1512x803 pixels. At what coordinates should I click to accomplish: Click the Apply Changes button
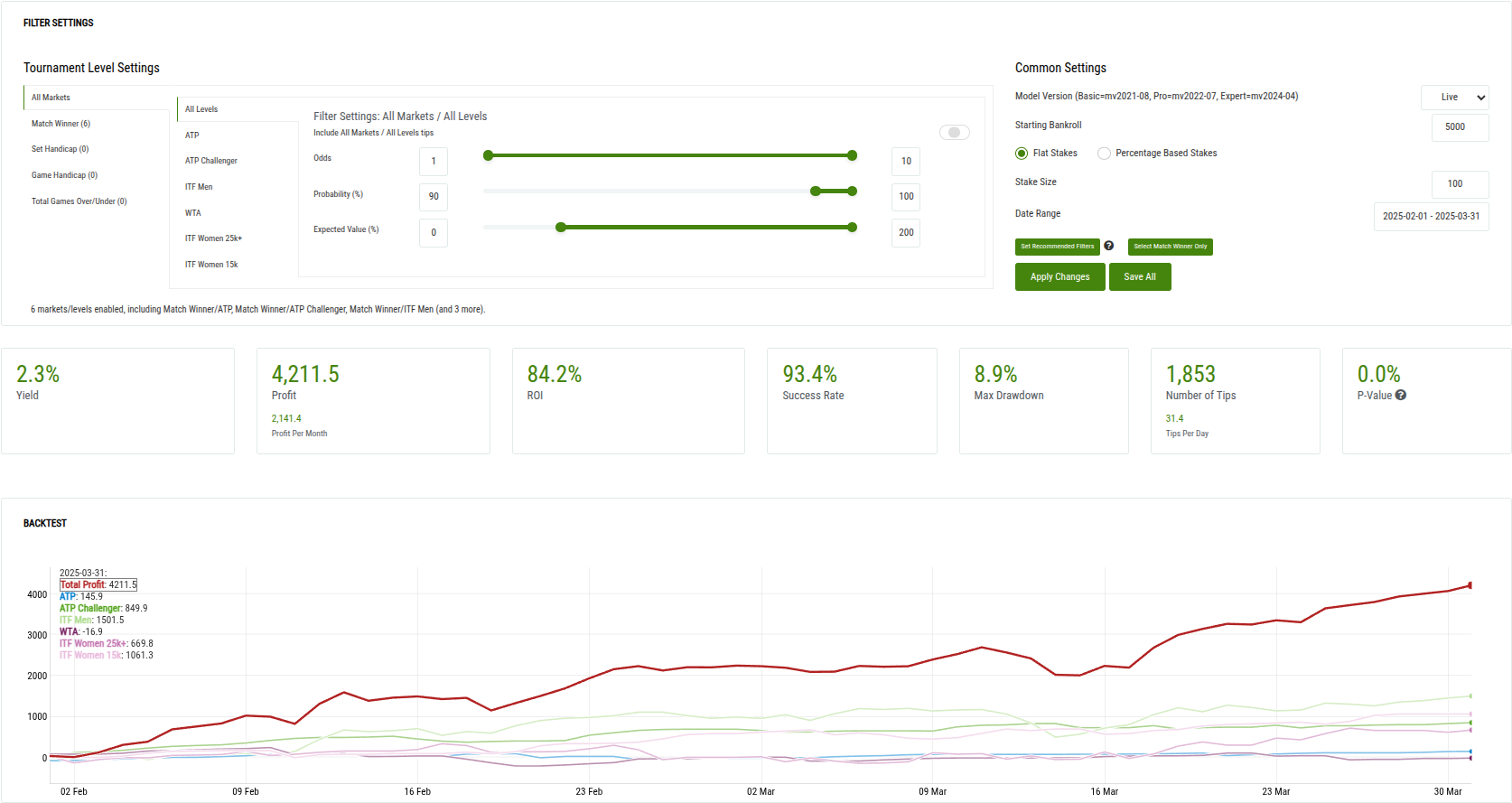click(x=1059, y=277)
